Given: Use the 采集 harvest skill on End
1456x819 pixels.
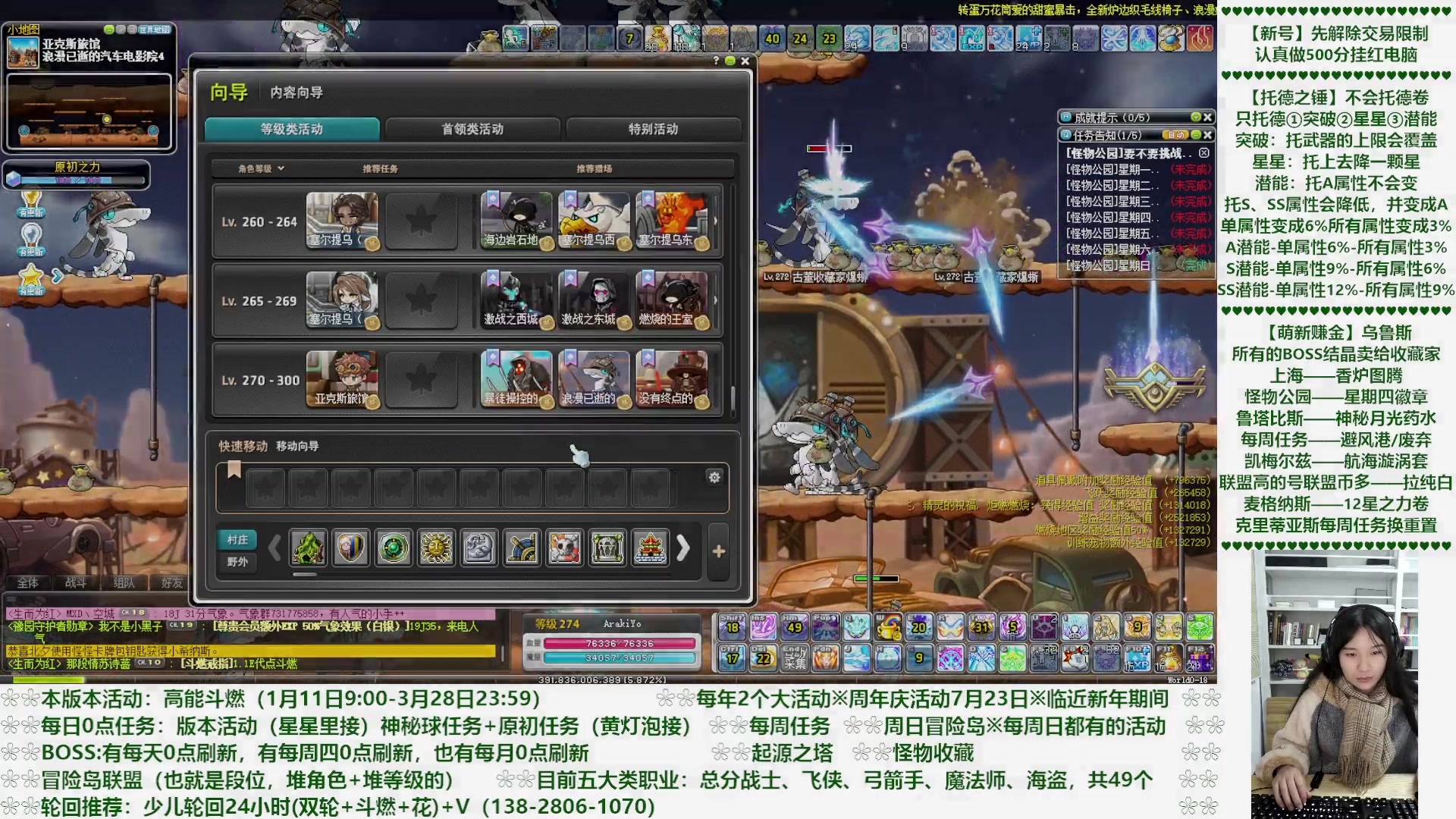Looking at the screenshot, I should pos(795,658).
